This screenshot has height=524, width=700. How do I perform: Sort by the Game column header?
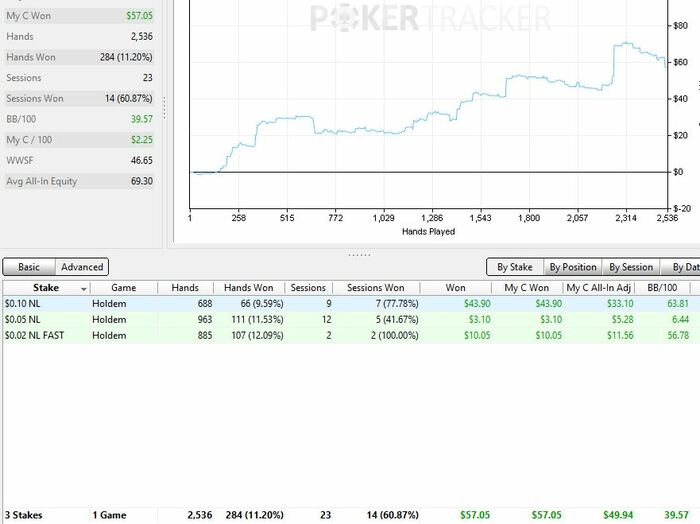point(124,288)
